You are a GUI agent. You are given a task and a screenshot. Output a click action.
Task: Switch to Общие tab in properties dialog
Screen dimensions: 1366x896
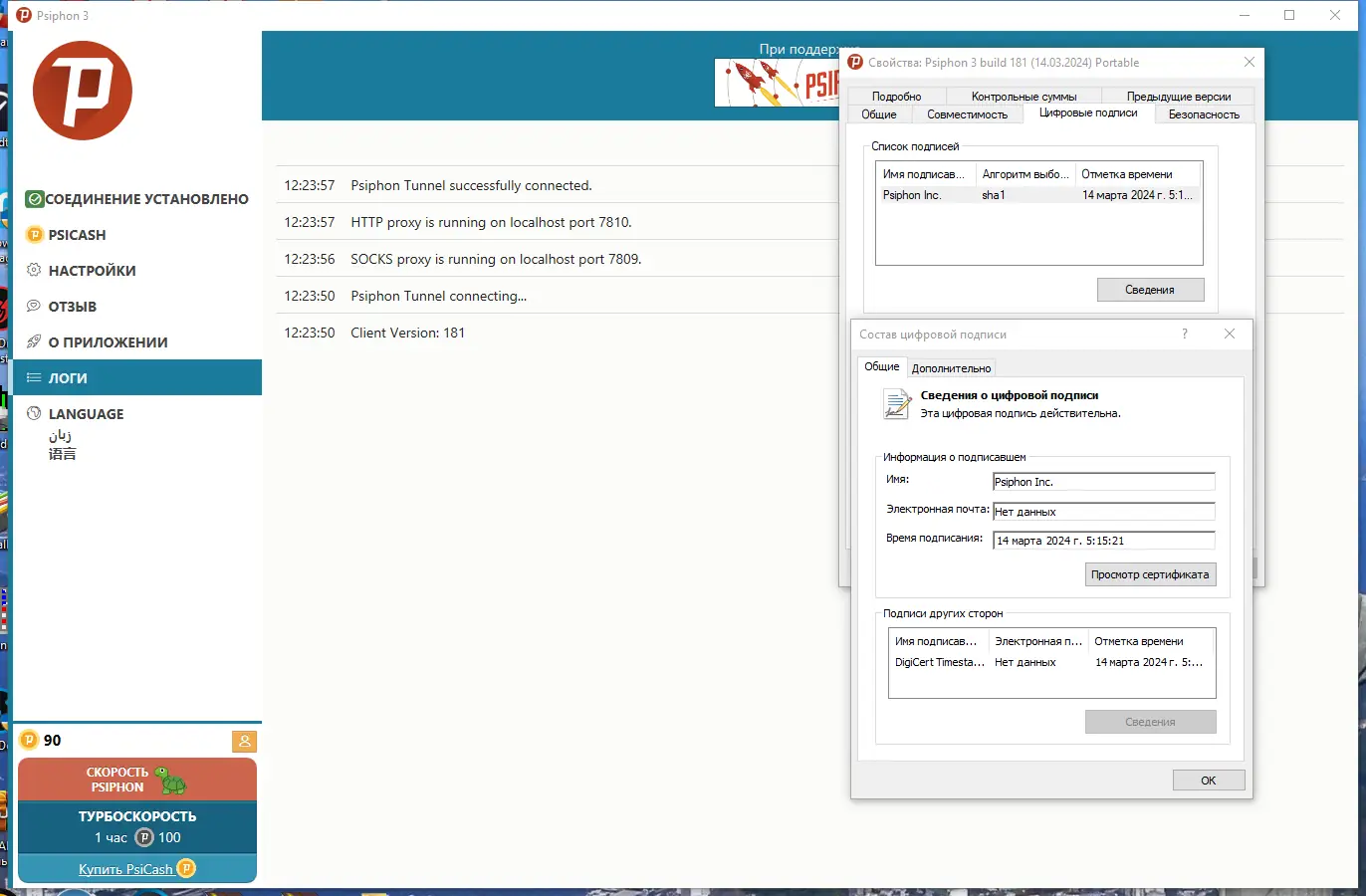(879, 114)
